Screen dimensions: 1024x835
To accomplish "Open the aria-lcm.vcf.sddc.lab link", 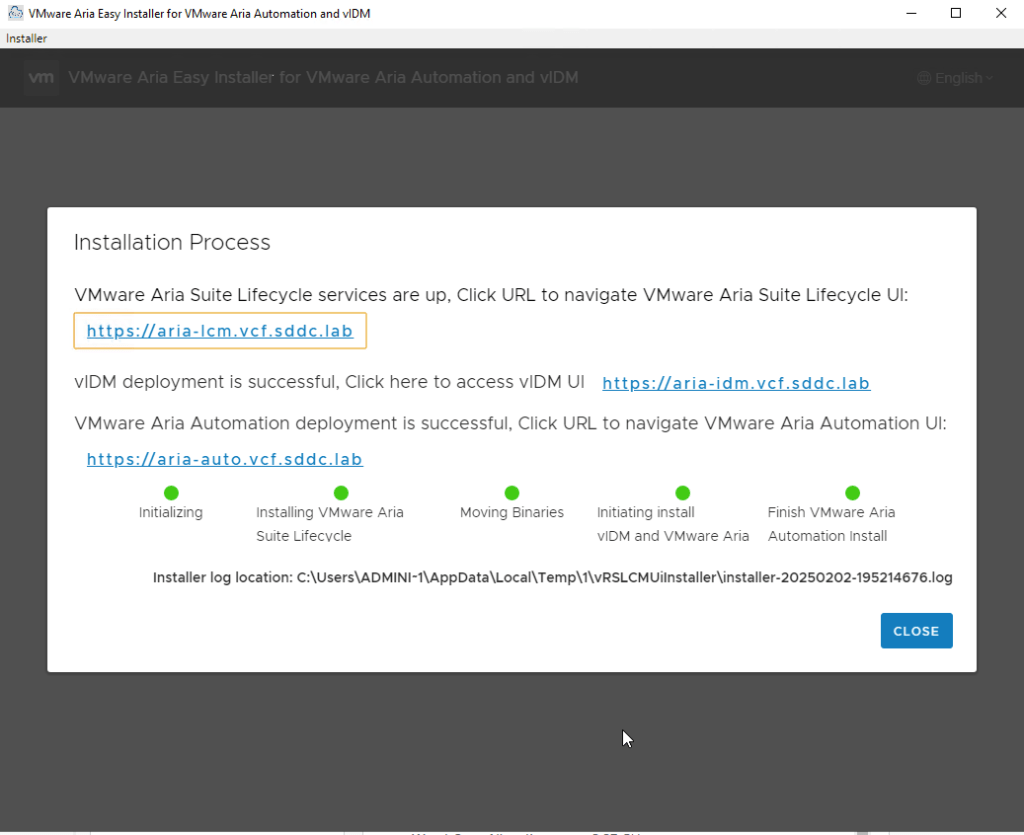I will click(220, 331).
